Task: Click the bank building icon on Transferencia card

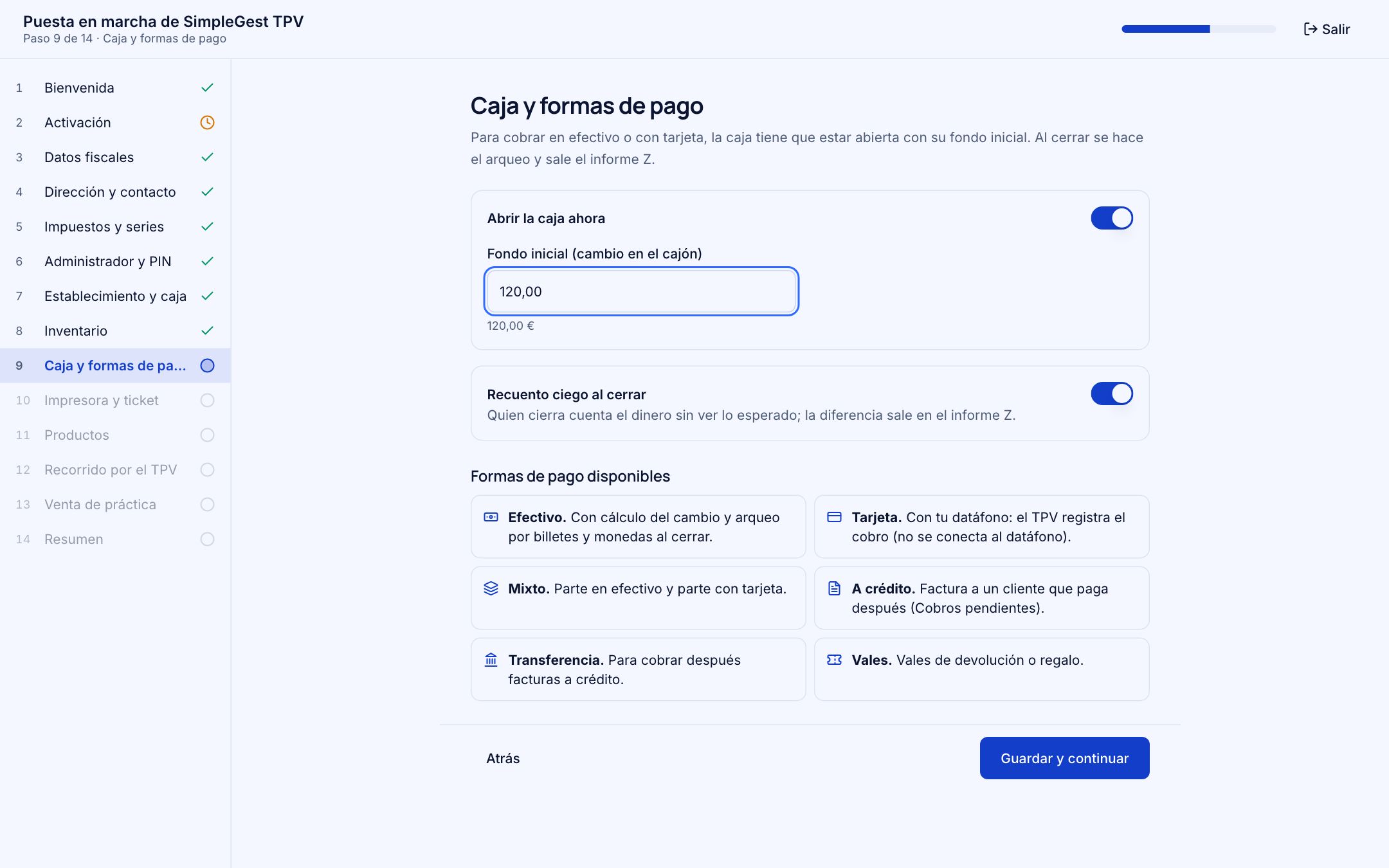Action: [491, 660]
